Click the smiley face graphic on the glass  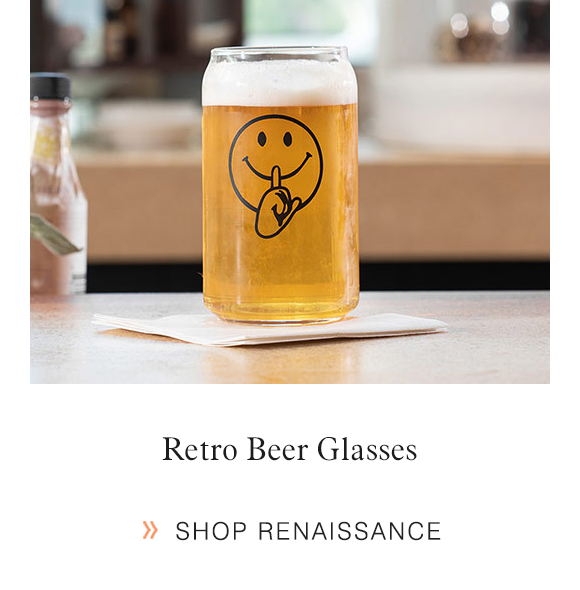[x=276, y=164]
